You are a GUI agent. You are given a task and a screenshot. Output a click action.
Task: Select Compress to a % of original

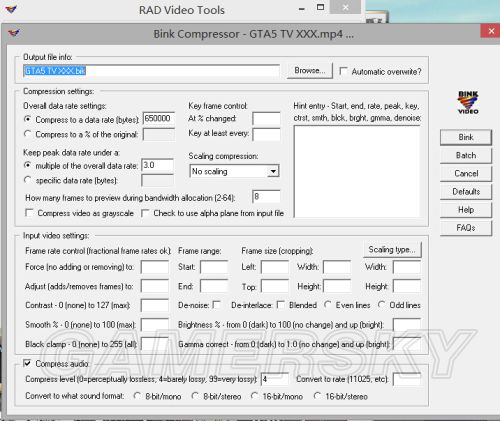coord(28,134)
